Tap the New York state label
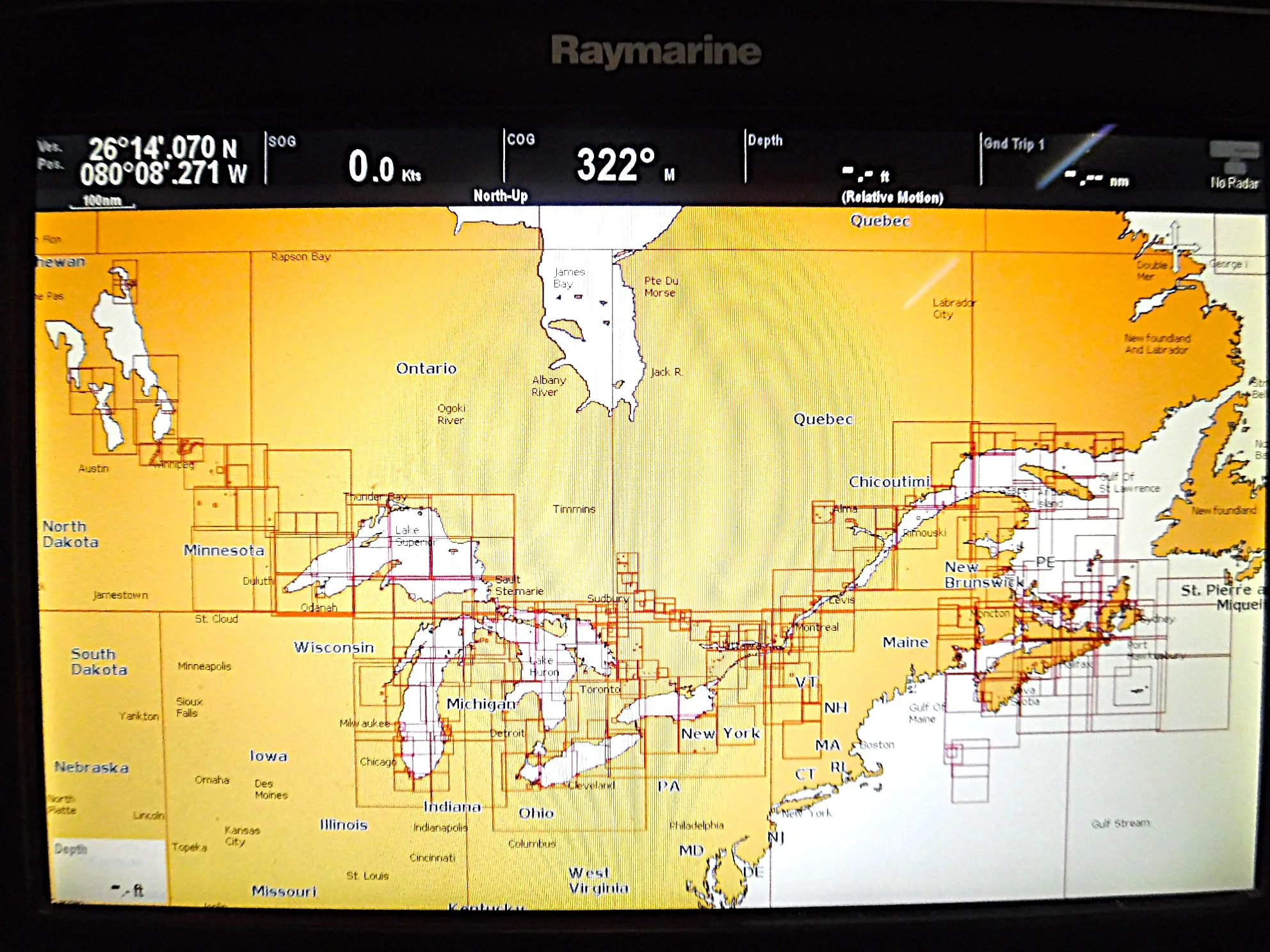The width and height of the screenshot is (1270, 952). tap(721, 733)
